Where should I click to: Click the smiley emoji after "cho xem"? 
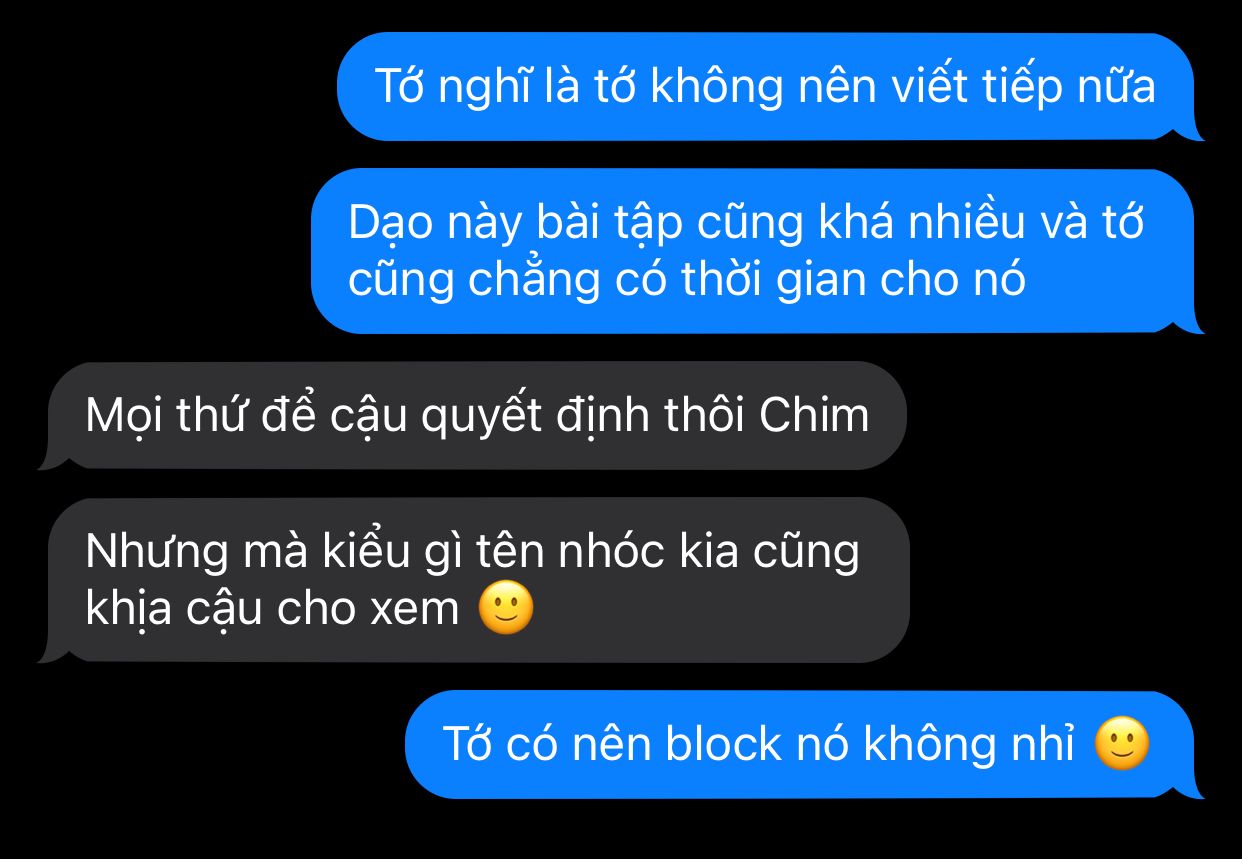507,607
